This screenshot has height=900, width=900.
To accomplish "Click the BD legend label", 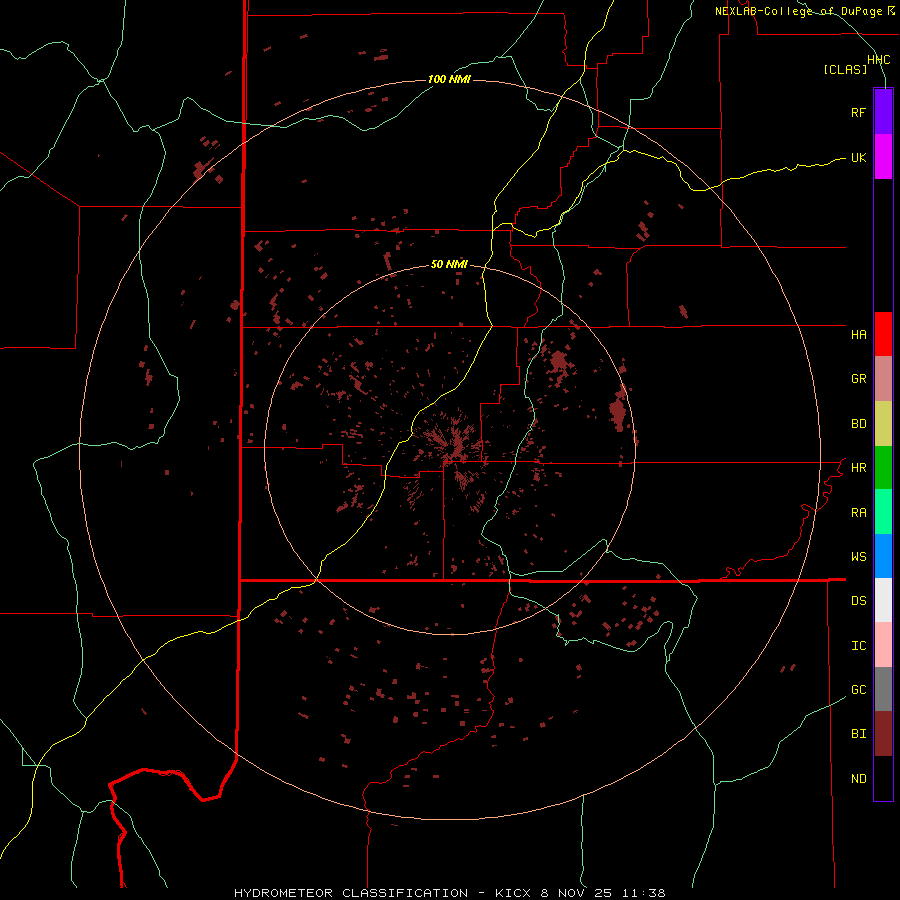I will click(858, 424).
